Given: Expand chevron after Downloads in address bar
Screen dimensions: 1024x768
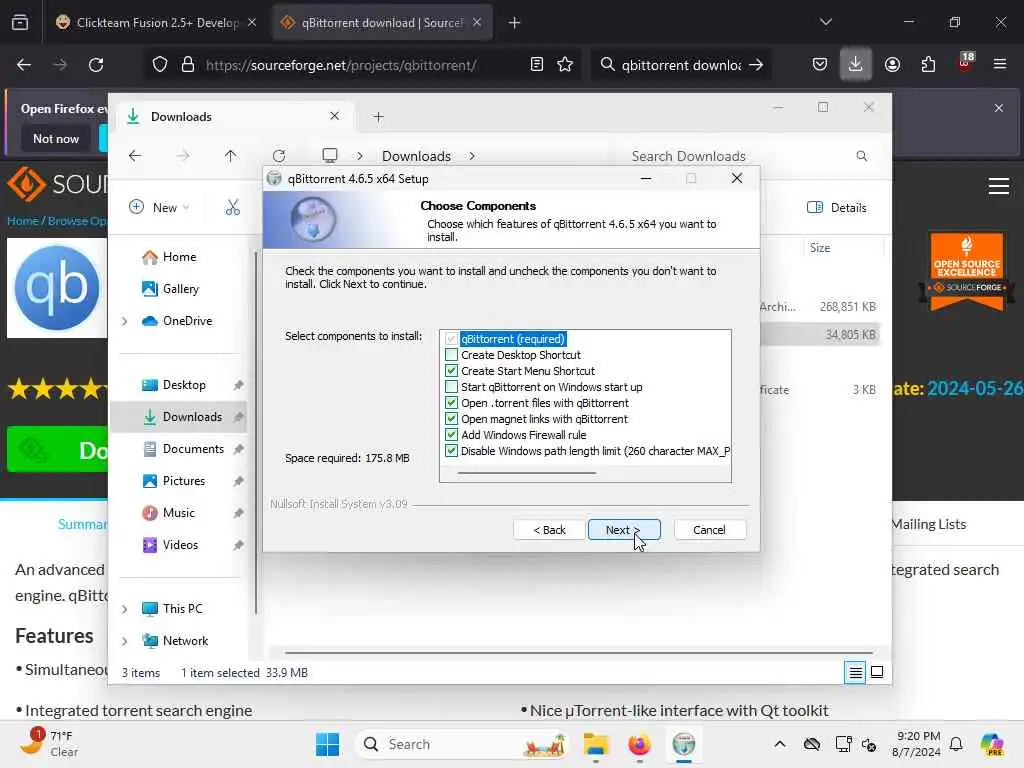Looking at the screenshot, I should click(x=472, y=156).
